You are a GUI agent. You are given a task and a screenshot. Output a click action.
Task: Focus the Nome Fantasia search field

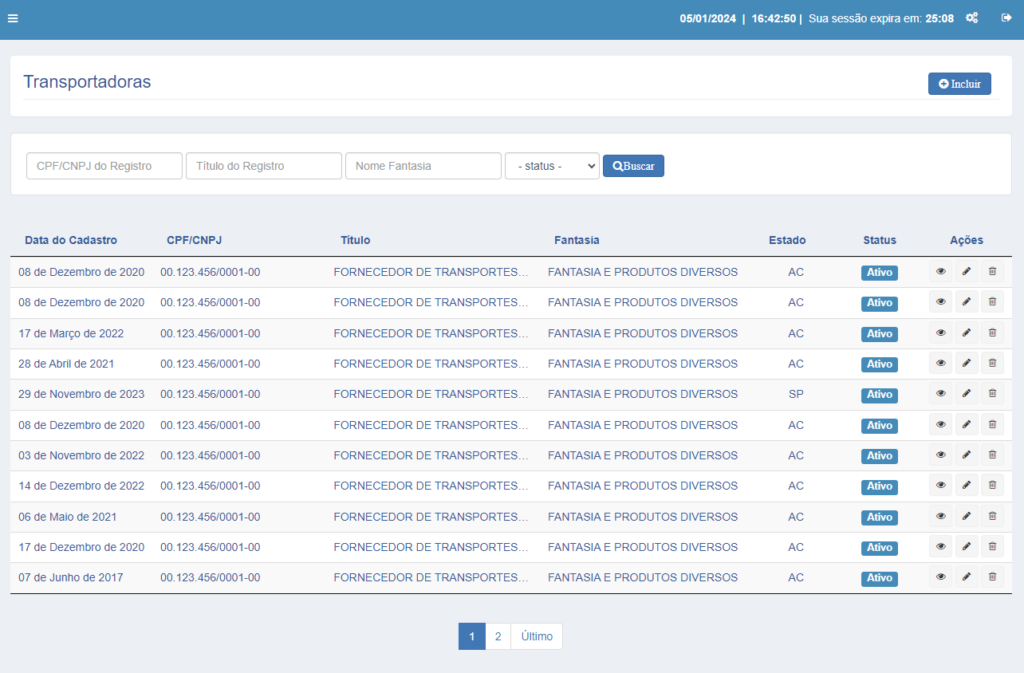[423, 166]
